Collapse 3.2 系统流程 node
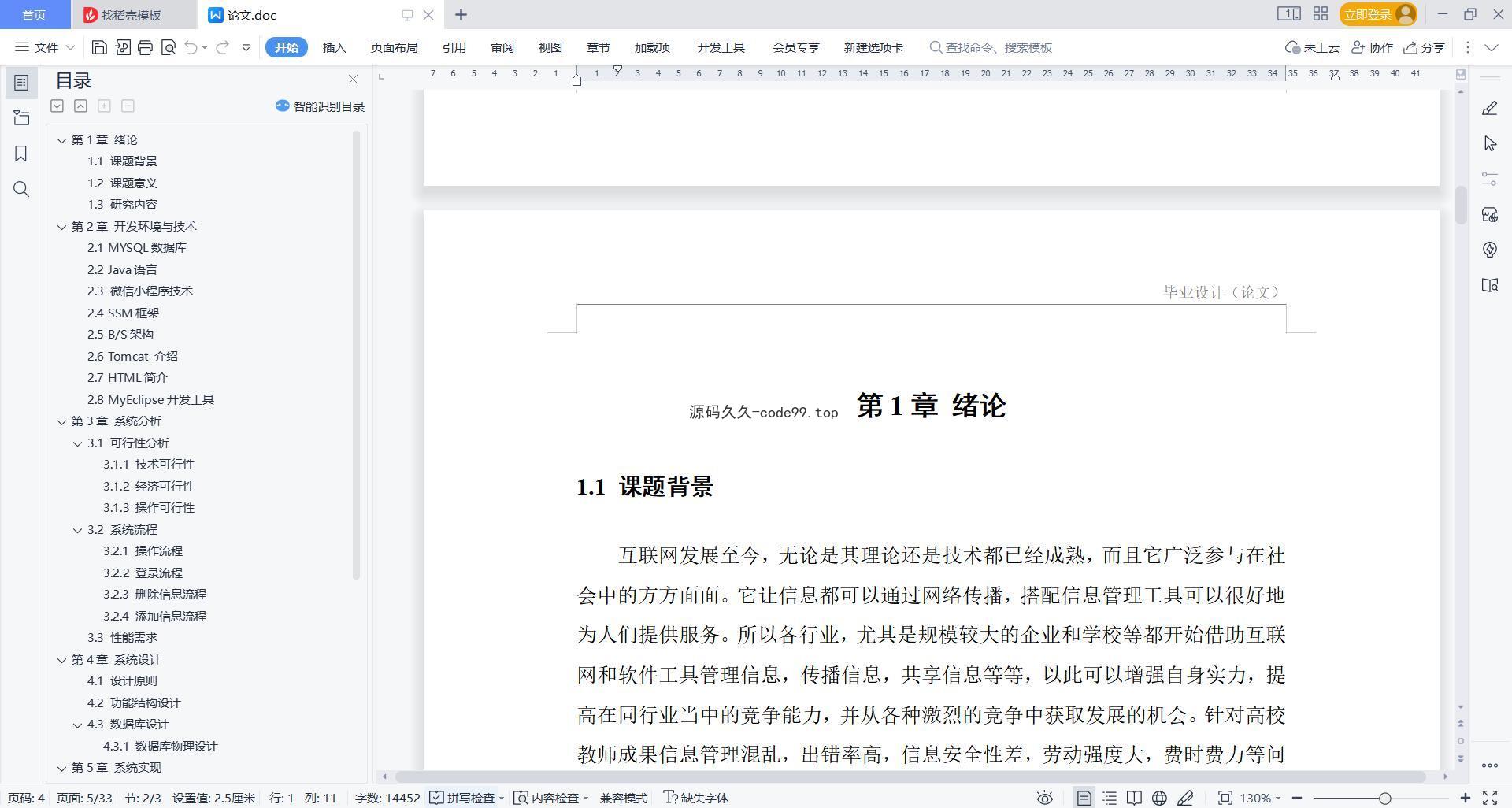 (77, 530)
